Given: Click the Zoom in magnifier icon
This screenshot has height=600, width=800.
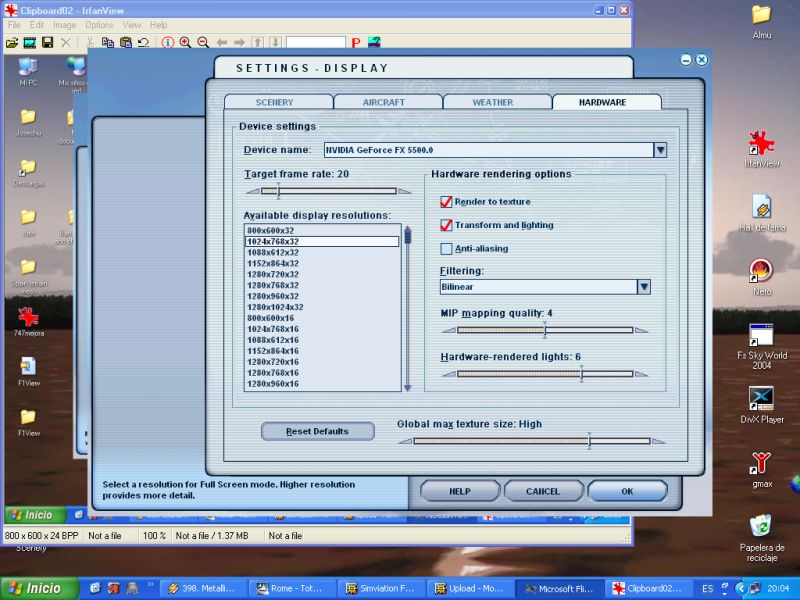Looking at the screenshot, I should coord(185,42).
